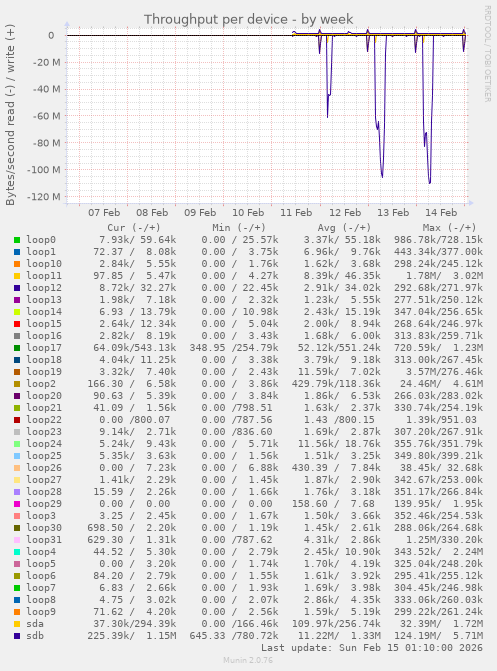Screen dimensions: 497x671
Task: Click the '-20 M' y-axis label
Action: (46, 62)
